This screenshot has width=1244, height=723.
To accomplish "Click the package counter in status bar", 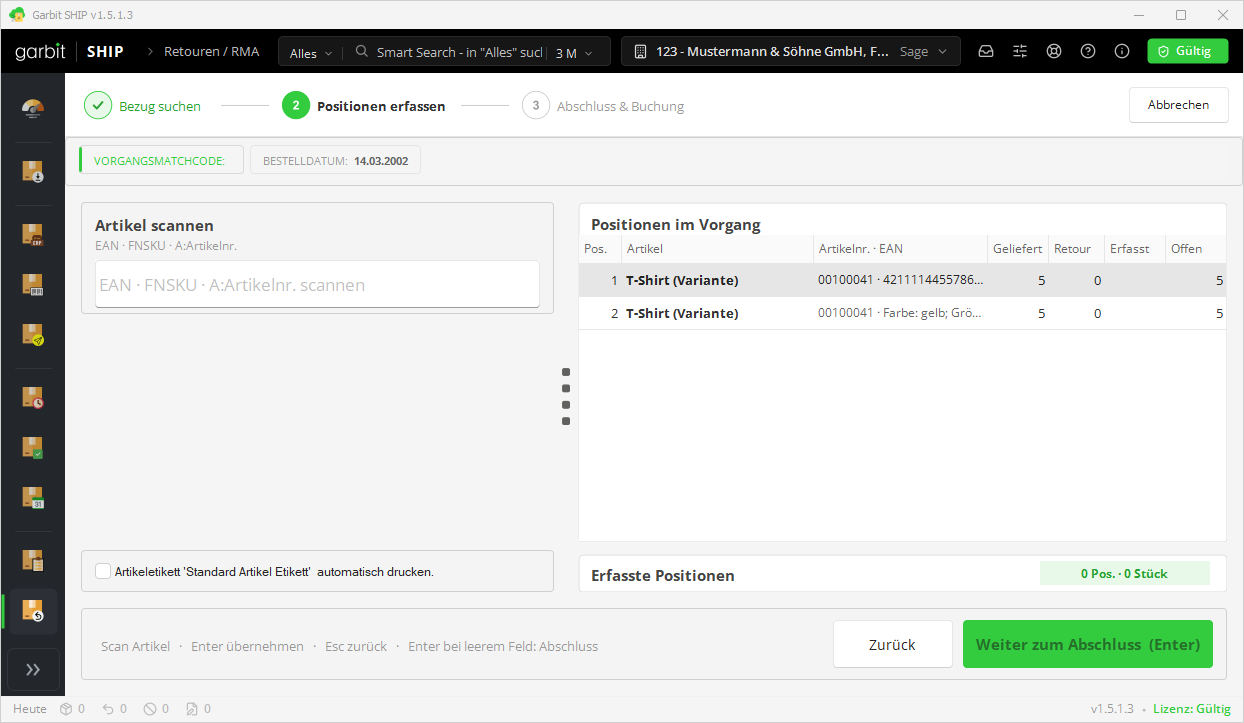I will 72,709.
